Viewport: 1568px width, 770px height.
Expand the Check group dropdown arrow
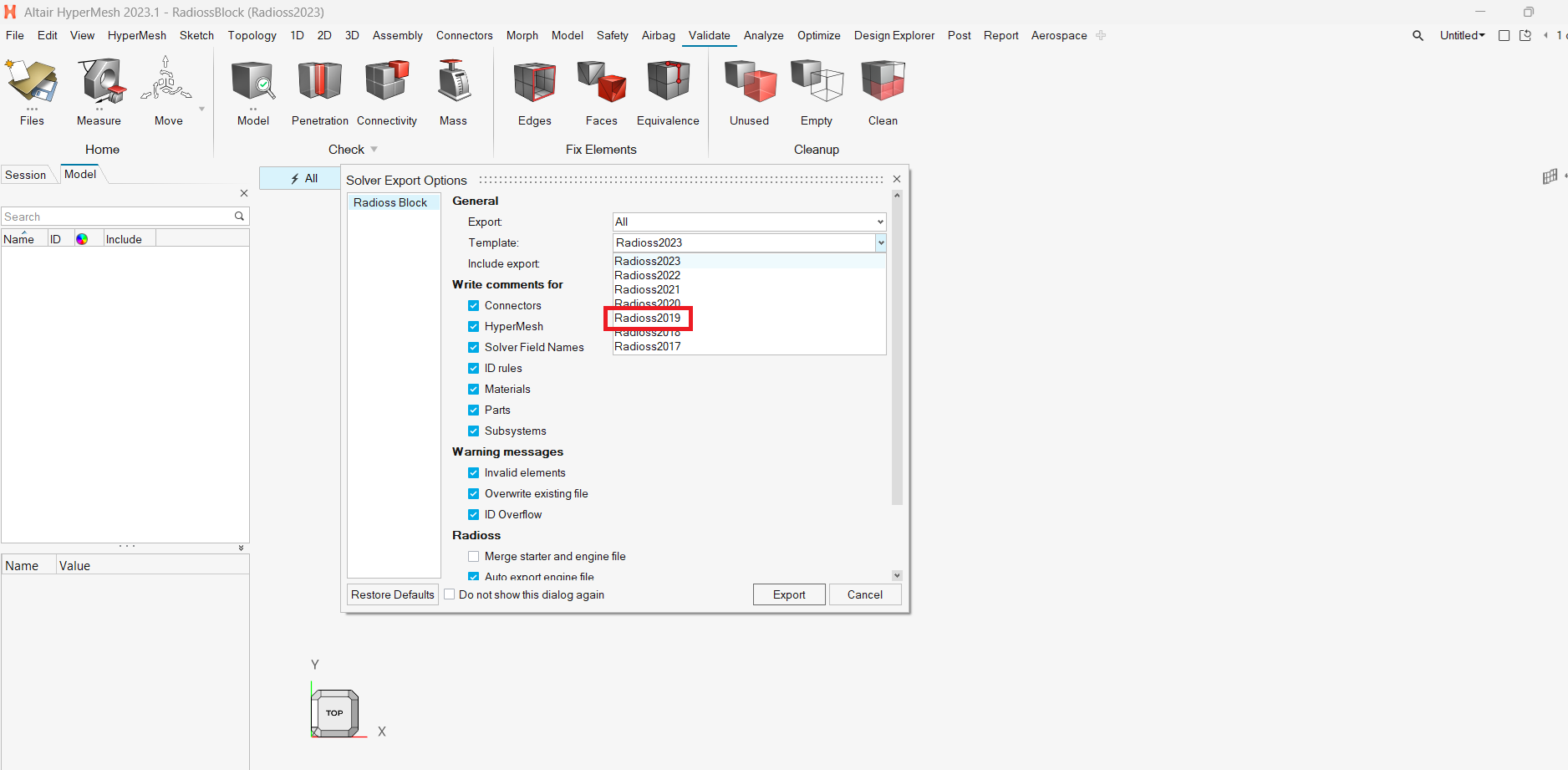374,150
